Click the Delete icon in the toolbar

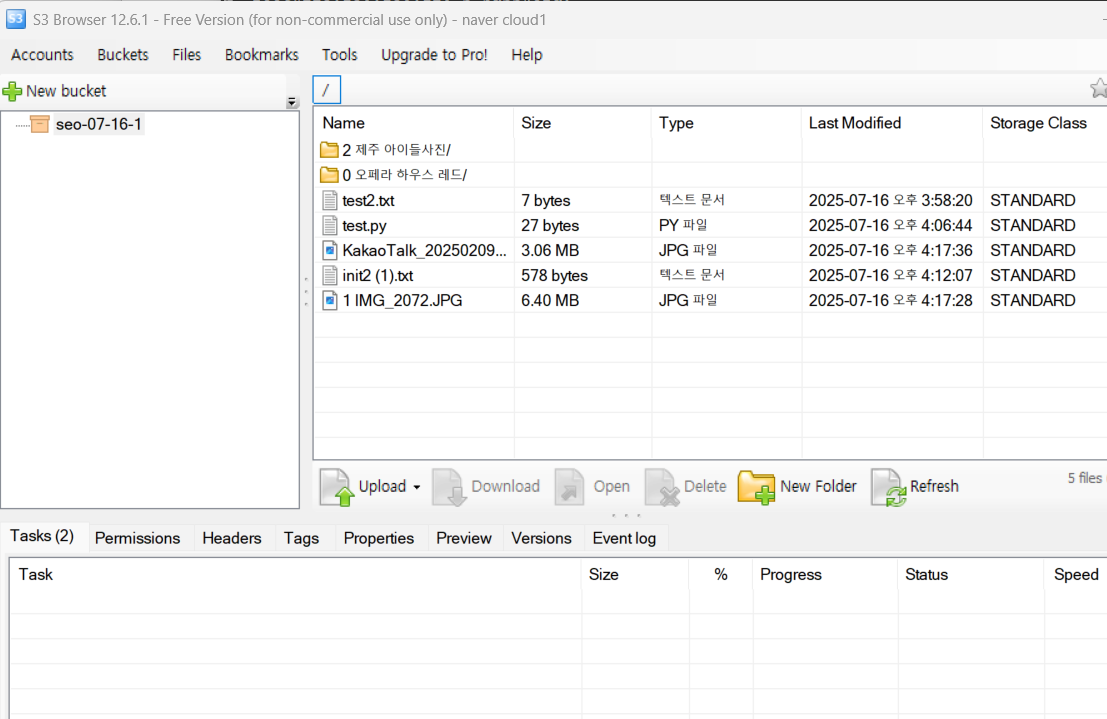(x=662, y=487)
